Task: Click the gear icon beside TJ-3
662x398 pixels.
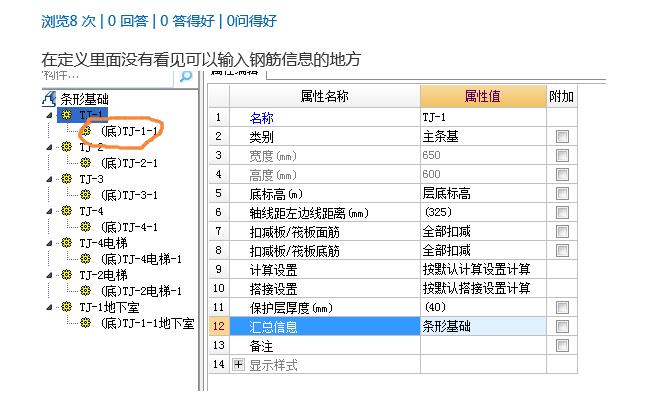Action: [66, 179]
